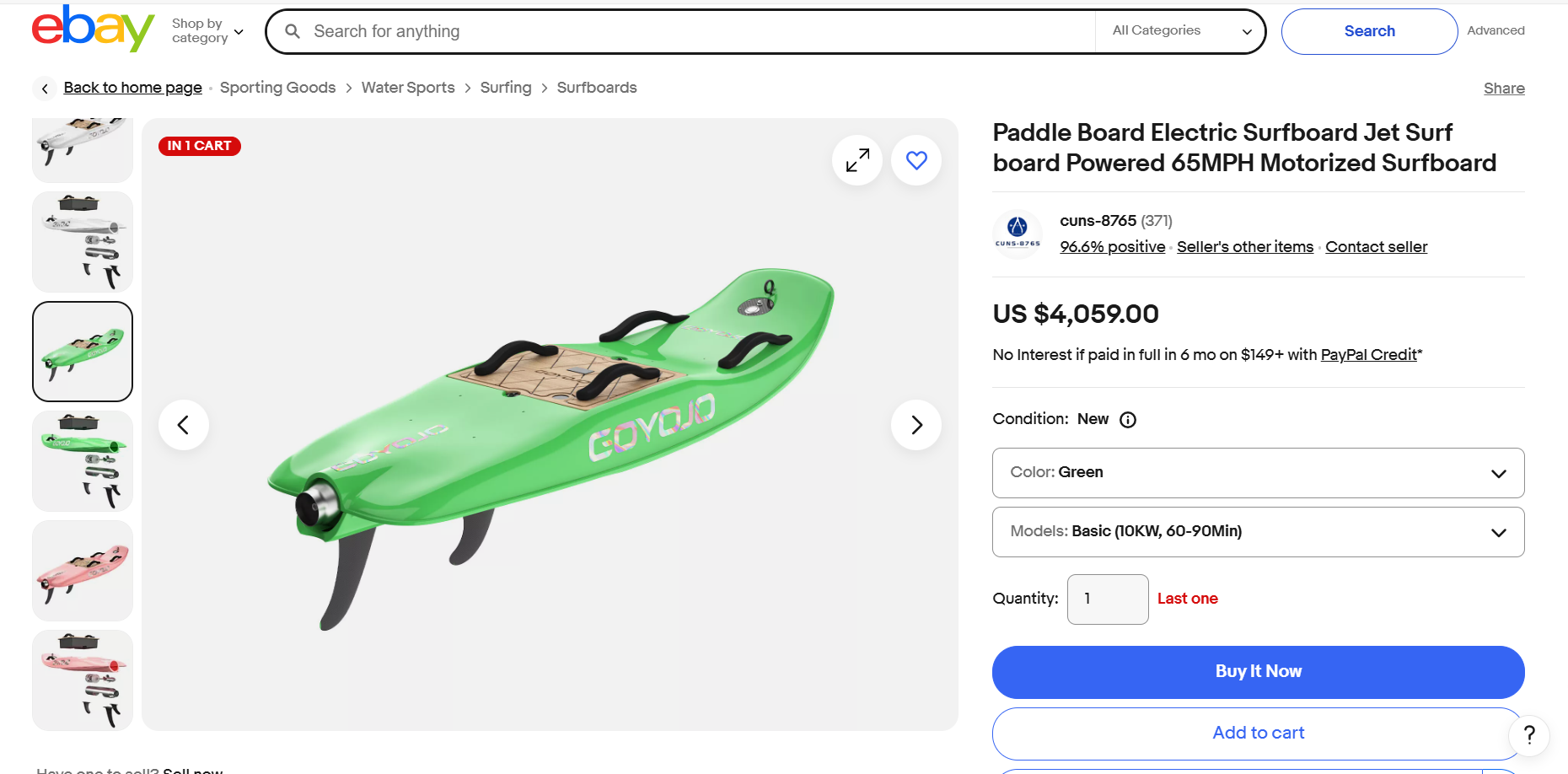The width and height of the screenshot is (1568, 774).
Task: Expand the Color: Green dropdown
Action: click(1258, 473)
